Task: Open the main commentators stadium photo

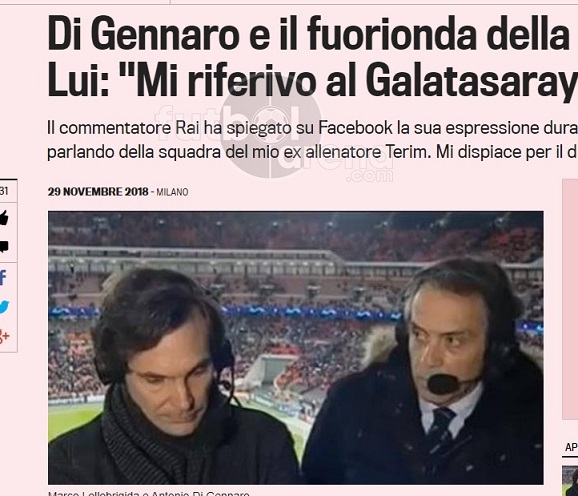Action: (x=296, y=347)
